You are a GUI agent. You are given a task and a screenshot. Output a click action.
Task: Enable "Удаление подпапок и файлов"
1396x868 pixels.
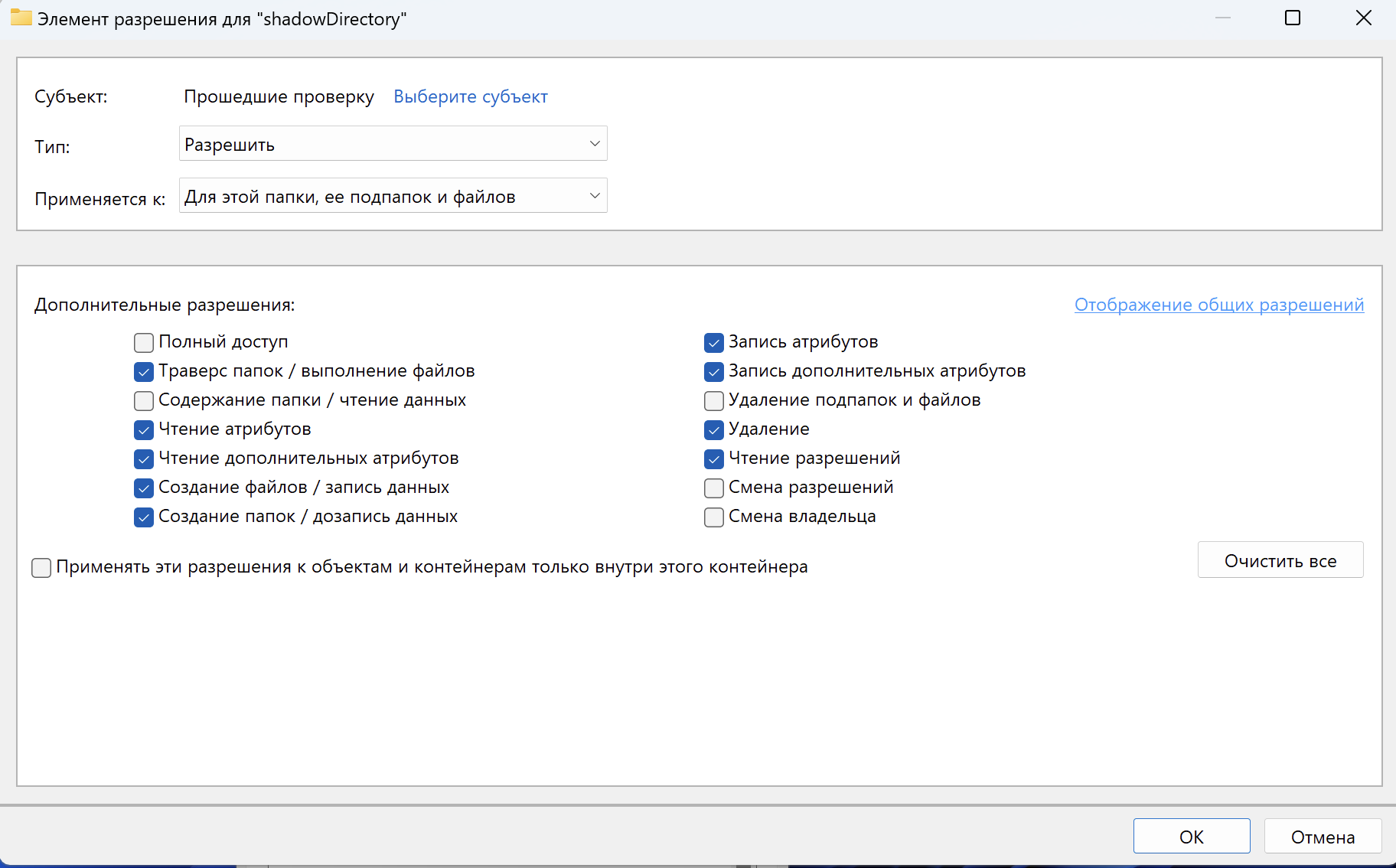[714, 400]
